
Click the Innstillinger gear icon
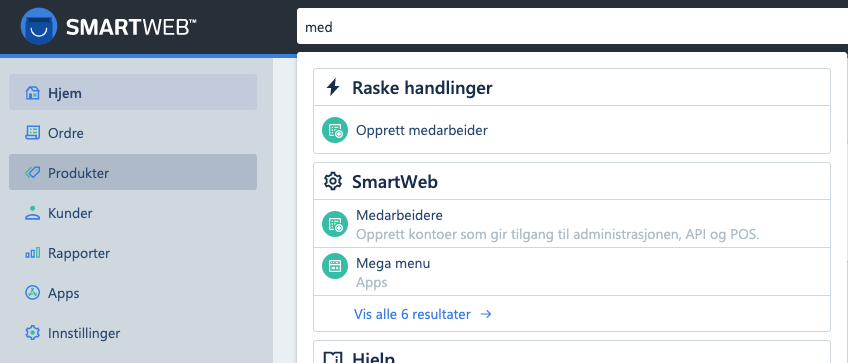[x=32, y=333]
